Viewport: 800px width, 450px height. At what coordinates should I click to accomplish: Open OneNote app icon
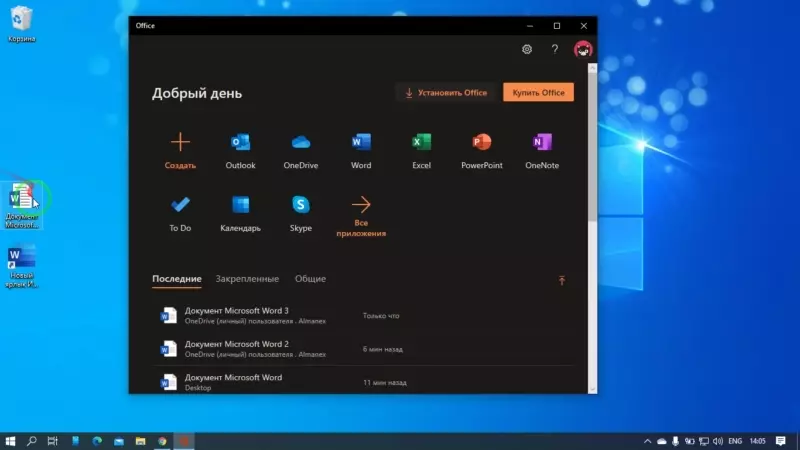pyautogui.click(x=542, y=142)
